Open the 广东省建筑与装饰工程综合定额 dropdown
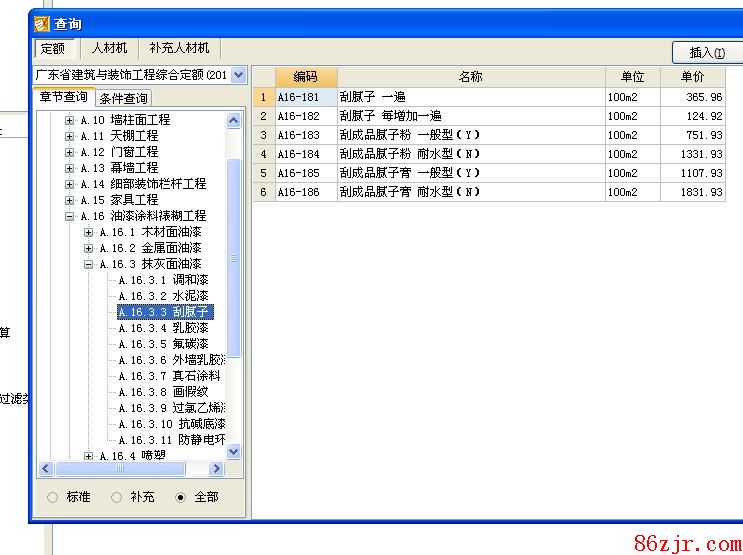Screen dimensions: 743x555 click(x=238, y=75)
